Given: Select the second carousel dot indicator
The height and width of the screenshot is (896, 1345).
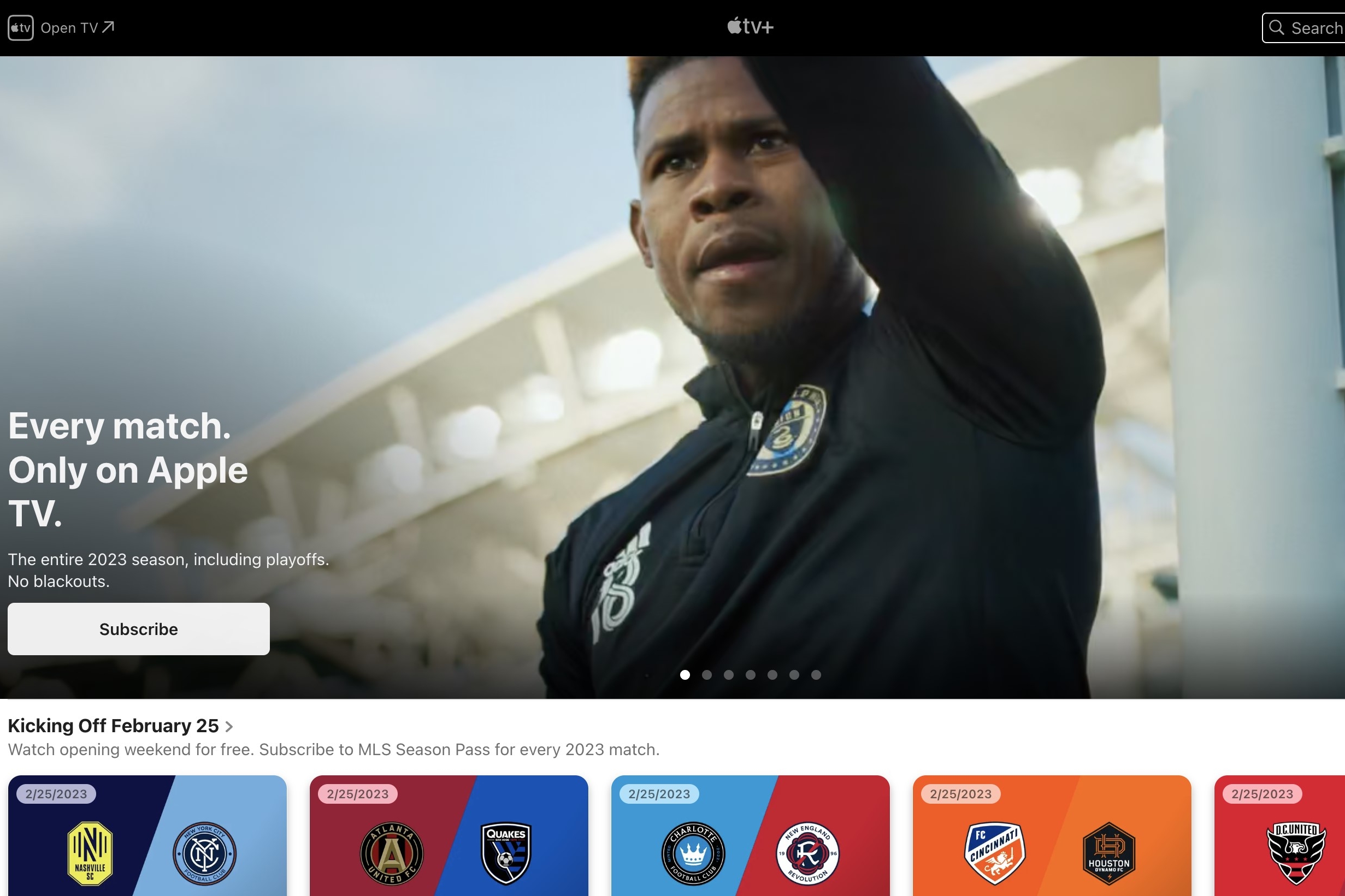Looking at the screenshot, I should (x=707, y=674).
